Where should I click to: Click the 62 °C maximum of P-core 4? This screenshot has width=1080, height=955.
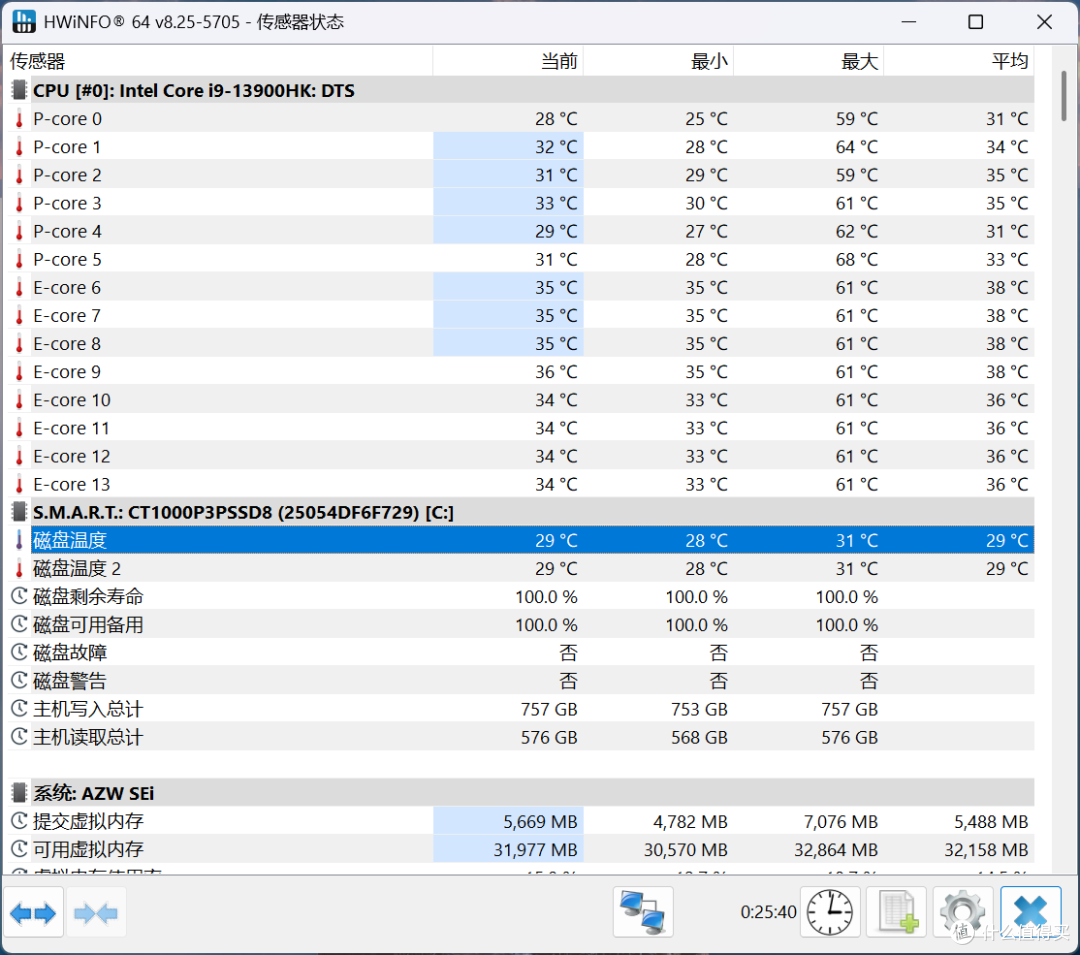click(x=857, y=231)
